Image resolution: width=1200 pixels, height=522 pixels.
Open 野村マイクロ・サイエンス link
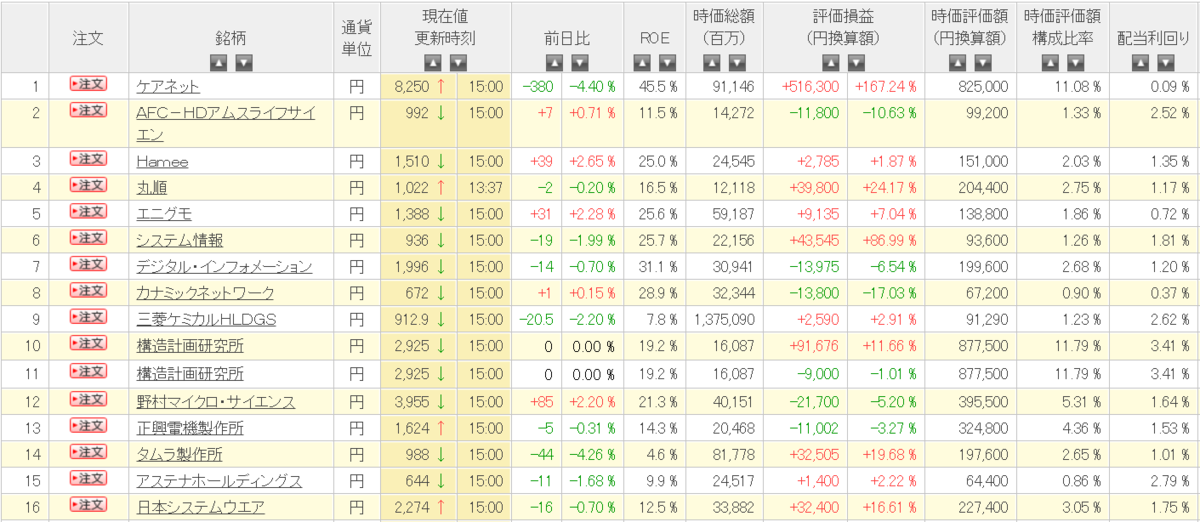(x=216, y=402)
